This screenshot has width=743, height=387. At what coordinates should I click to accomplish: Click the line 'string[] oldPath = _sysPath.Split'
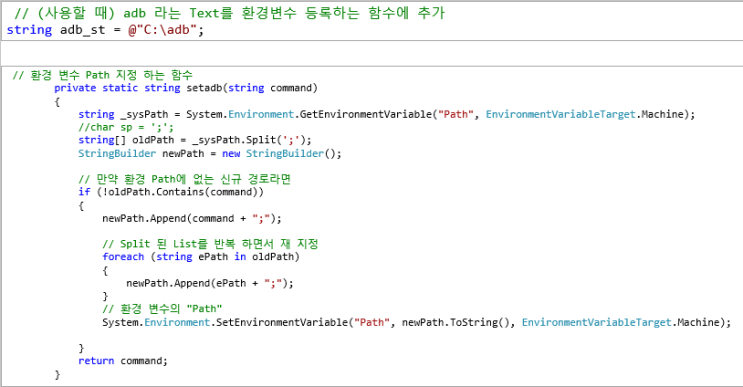click(195, 140)
